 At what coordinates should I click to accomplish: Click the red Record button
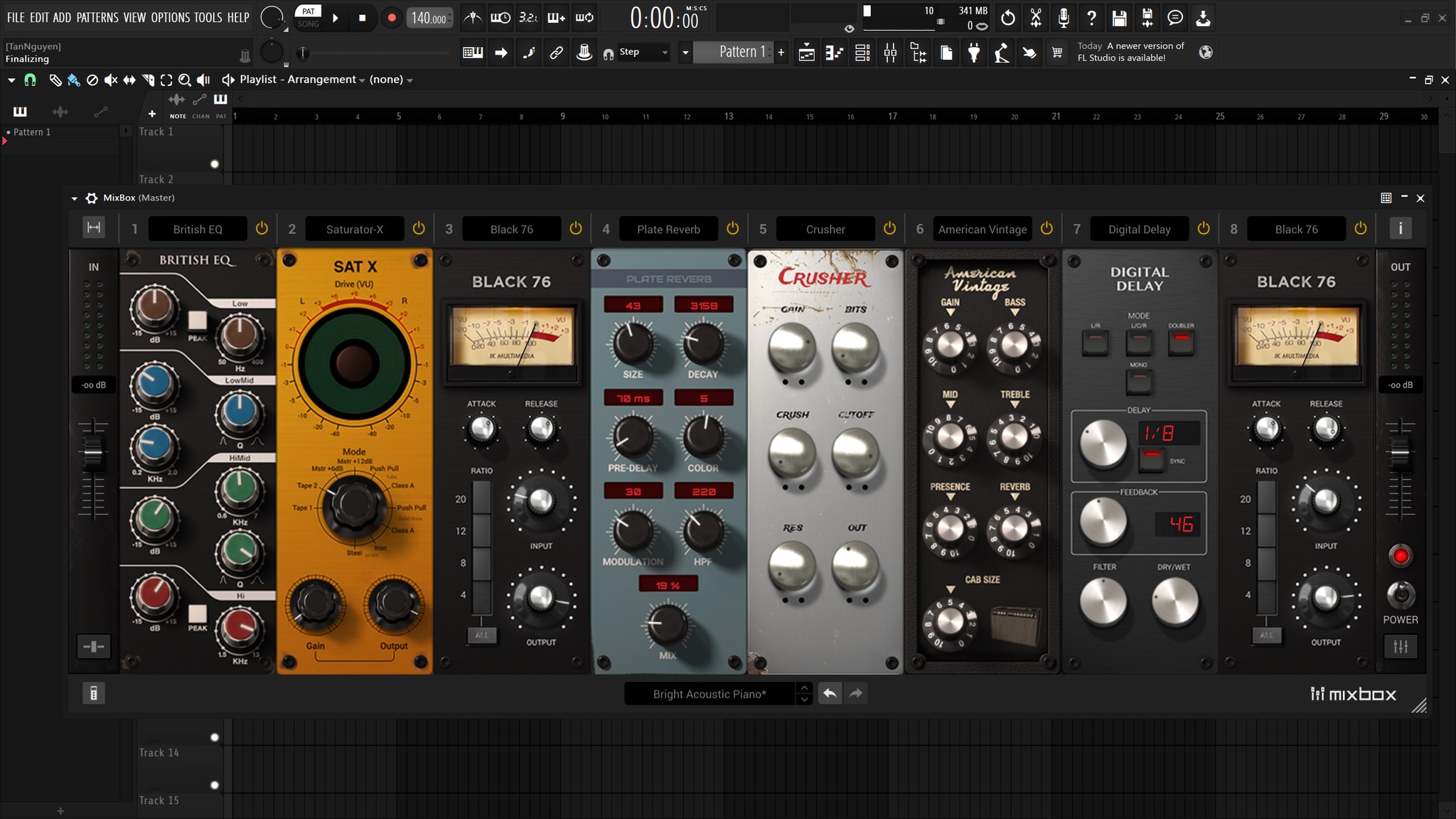(391, 18)
